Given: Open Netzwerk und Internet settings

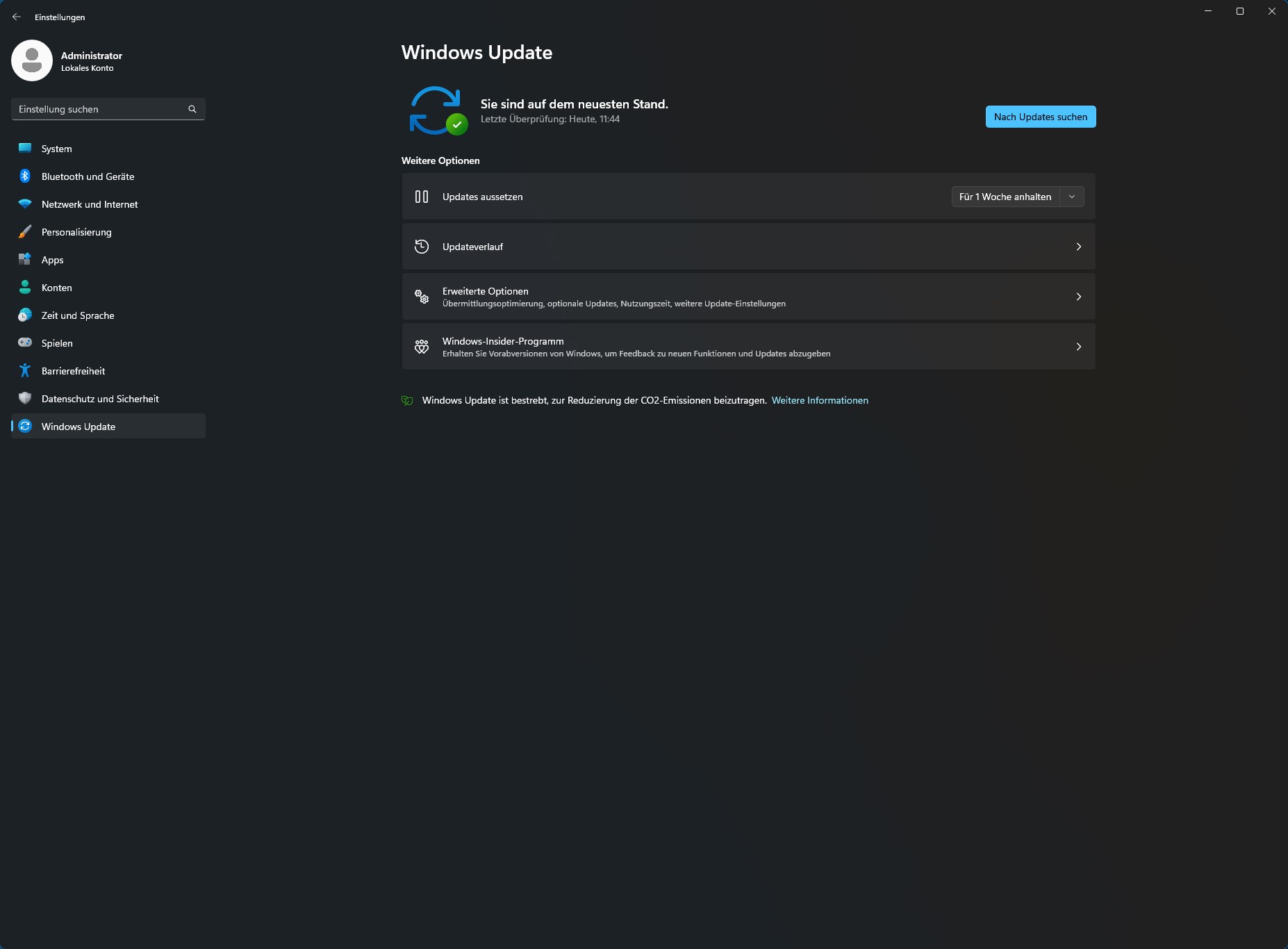Looking at the screenshot, I should click(x=108, y=204).
